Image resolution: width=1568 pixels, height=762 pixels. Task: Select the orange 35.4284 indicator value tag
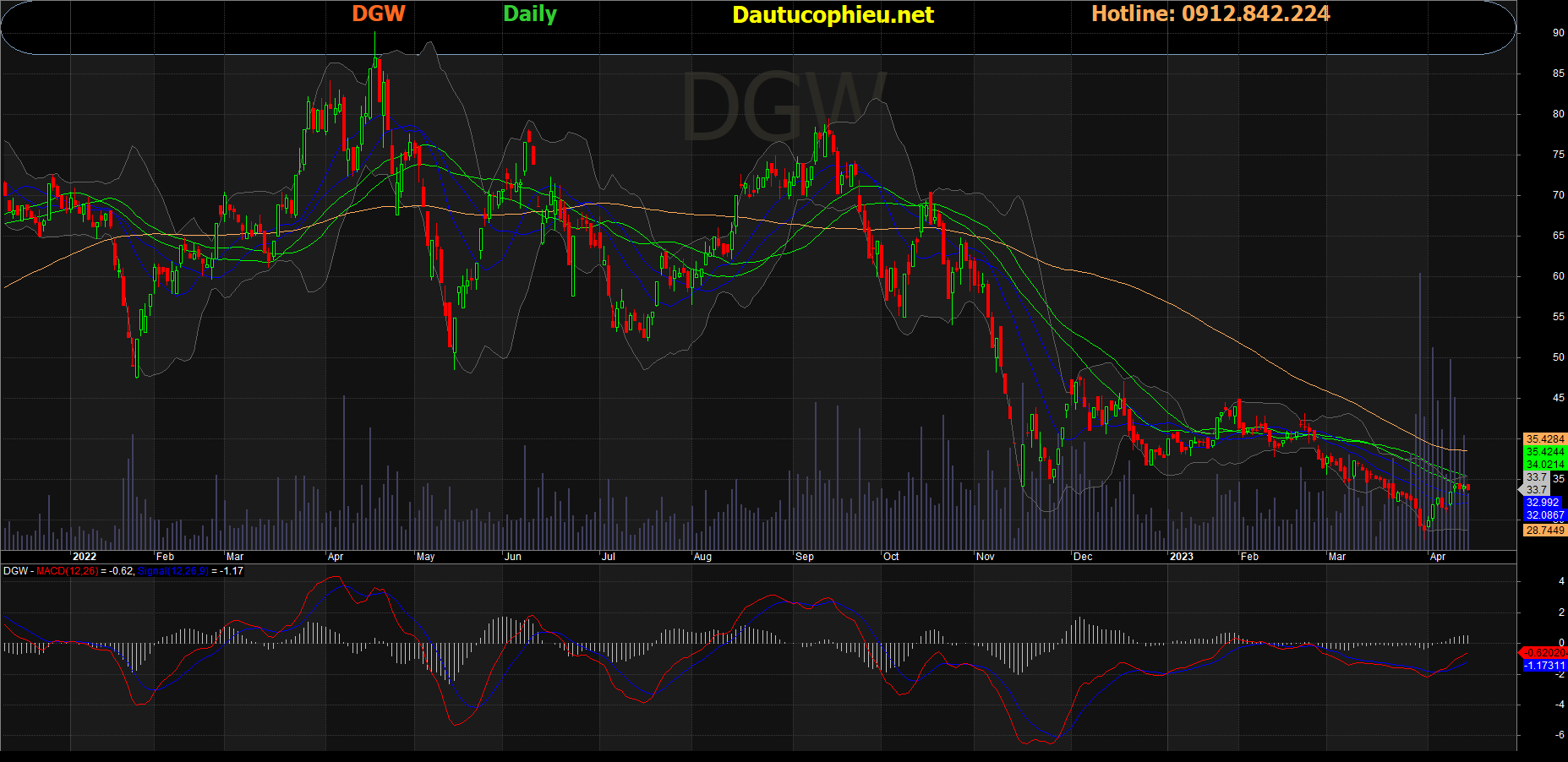pos(1545,439)
